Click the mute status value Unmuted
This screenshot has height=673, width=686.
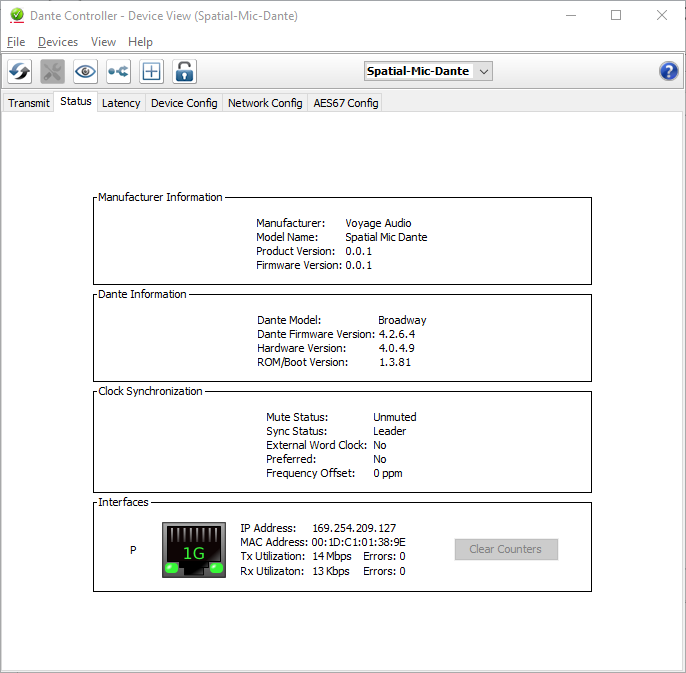pyautogui.click(x=395, y=417)
